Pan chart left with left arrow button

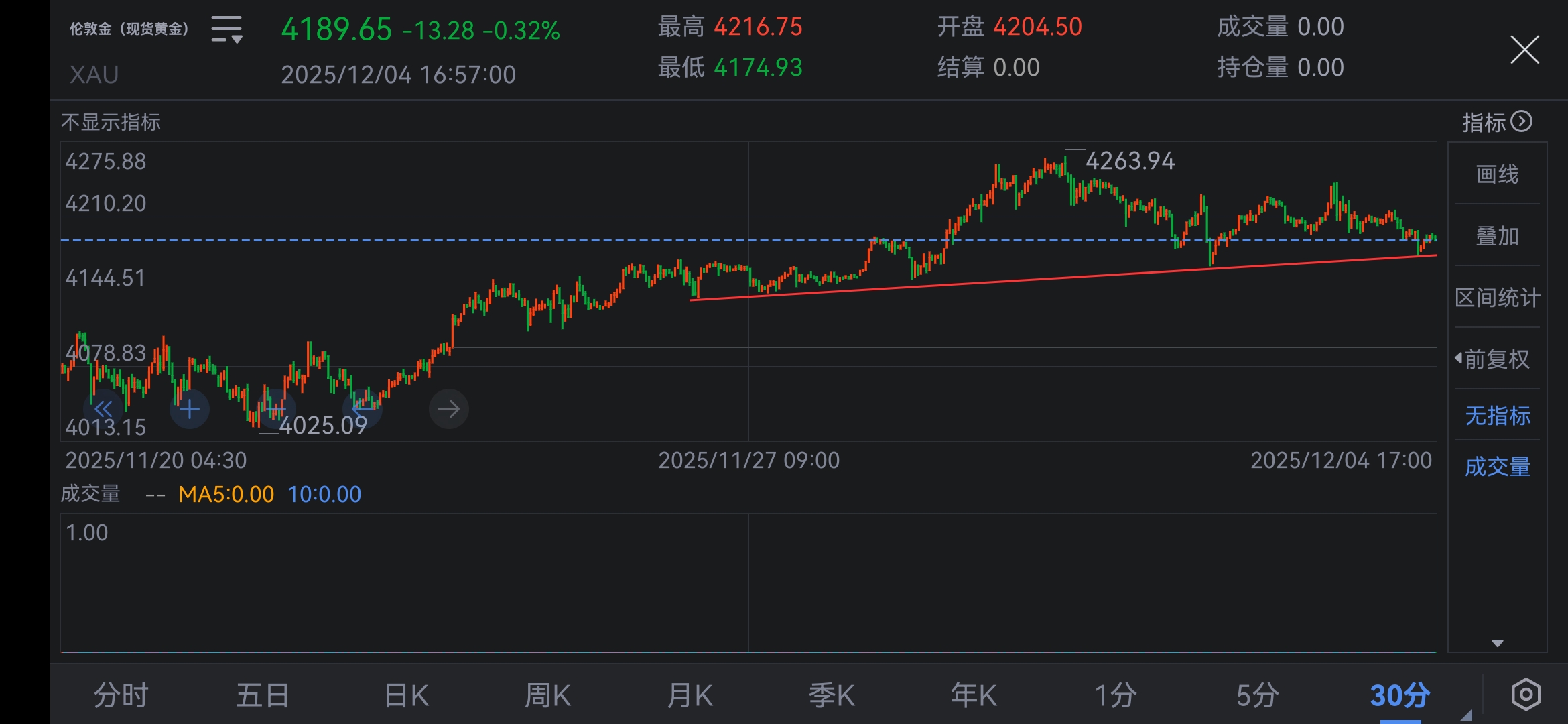(x=363, y=409)
